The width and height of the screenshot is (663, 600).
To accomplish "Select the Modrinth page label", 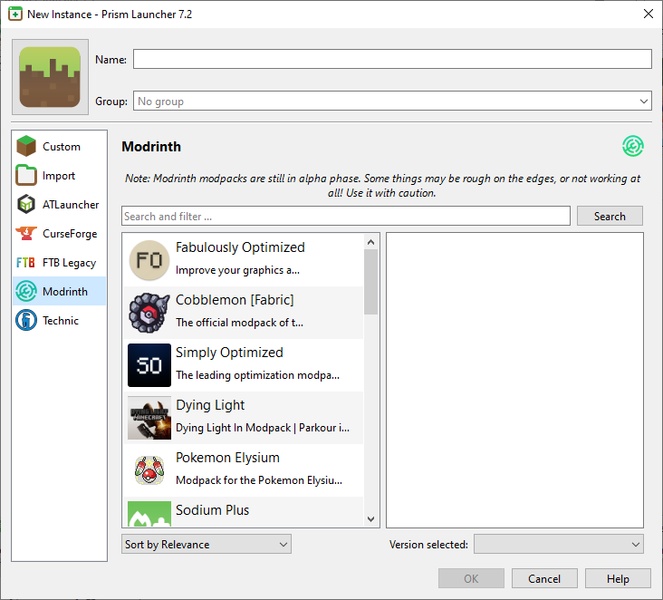I will point(65,291).
